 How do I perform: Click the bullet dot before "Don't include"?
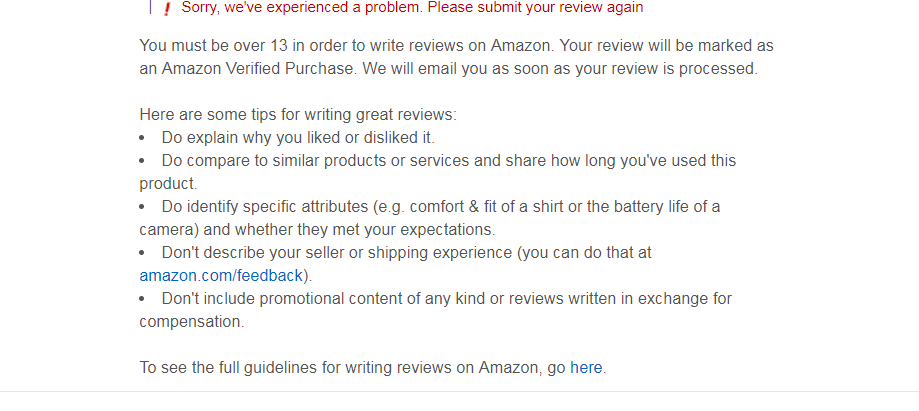coord(142,299)
